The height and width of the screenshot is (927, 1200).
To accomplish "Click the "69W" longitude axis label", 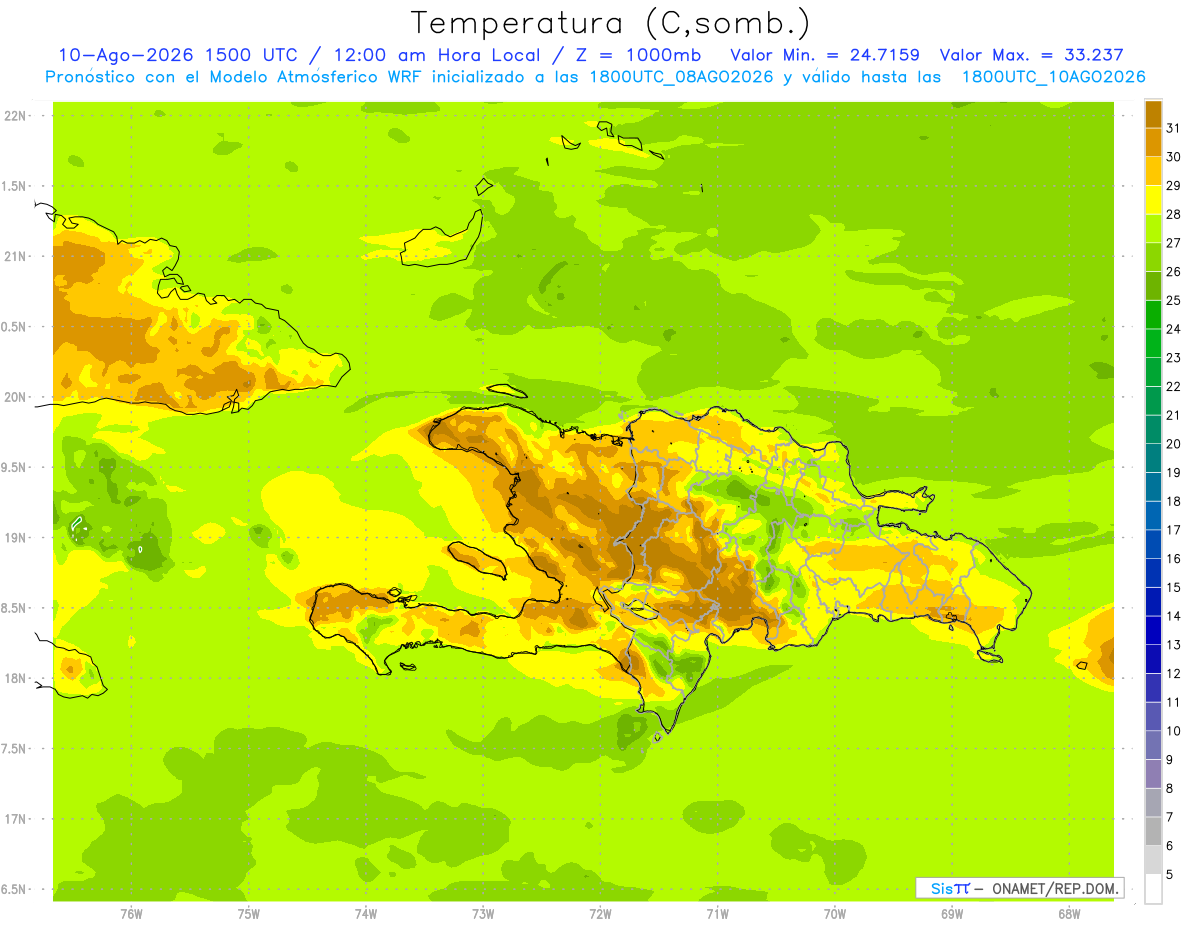I will [952, 914].
